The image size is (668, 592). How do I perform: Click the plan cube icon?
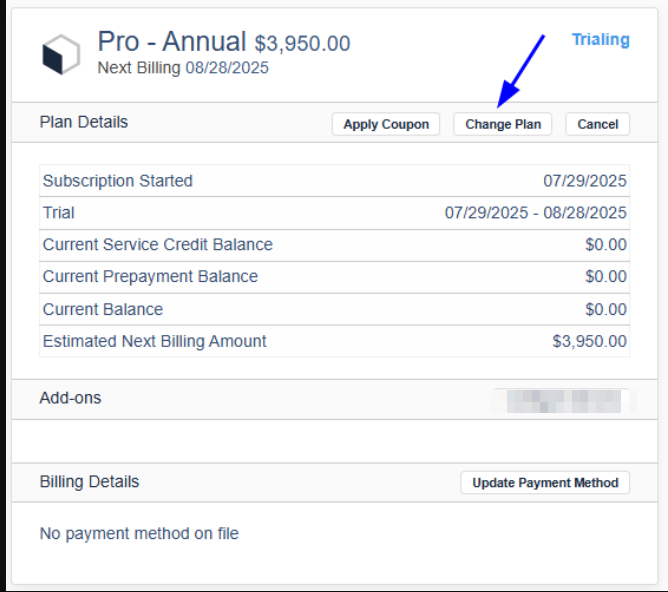coord(61,55)
